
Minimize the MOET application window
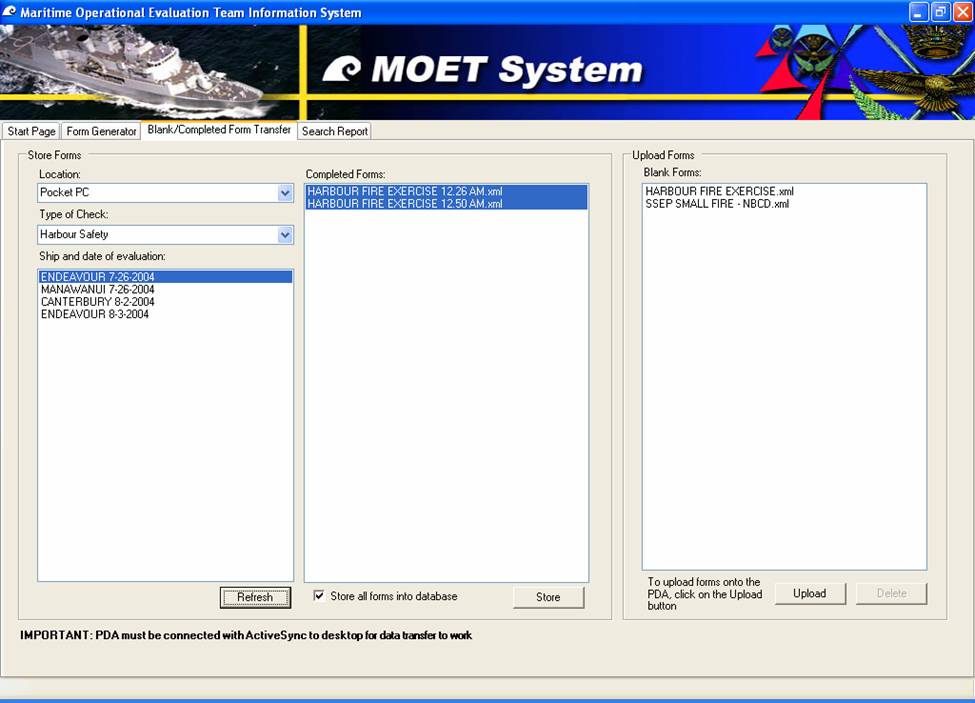coord(918,12)
